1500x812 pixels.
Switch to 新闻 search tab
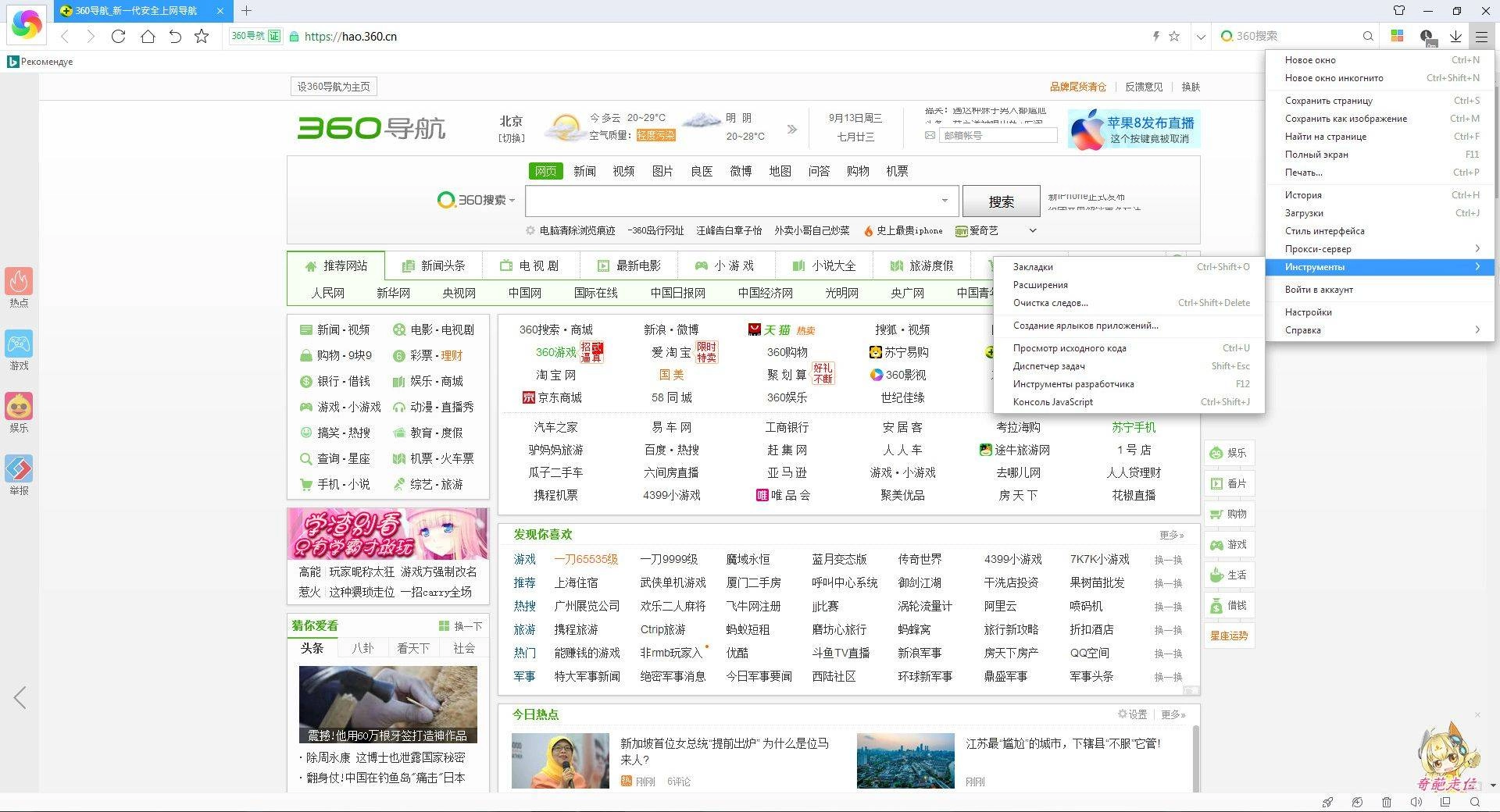pos(584,171)
